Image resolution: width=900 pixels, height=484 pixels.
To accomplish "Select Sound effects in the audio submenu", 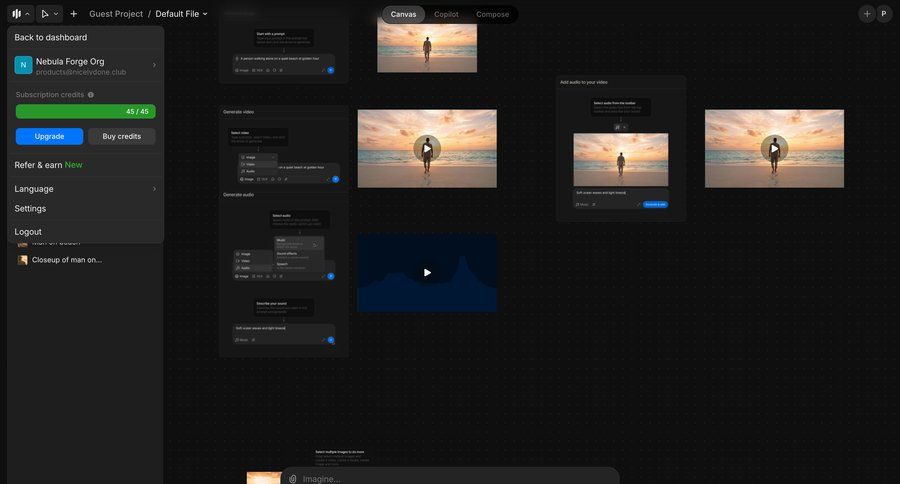I will click(x=298, y=255).
